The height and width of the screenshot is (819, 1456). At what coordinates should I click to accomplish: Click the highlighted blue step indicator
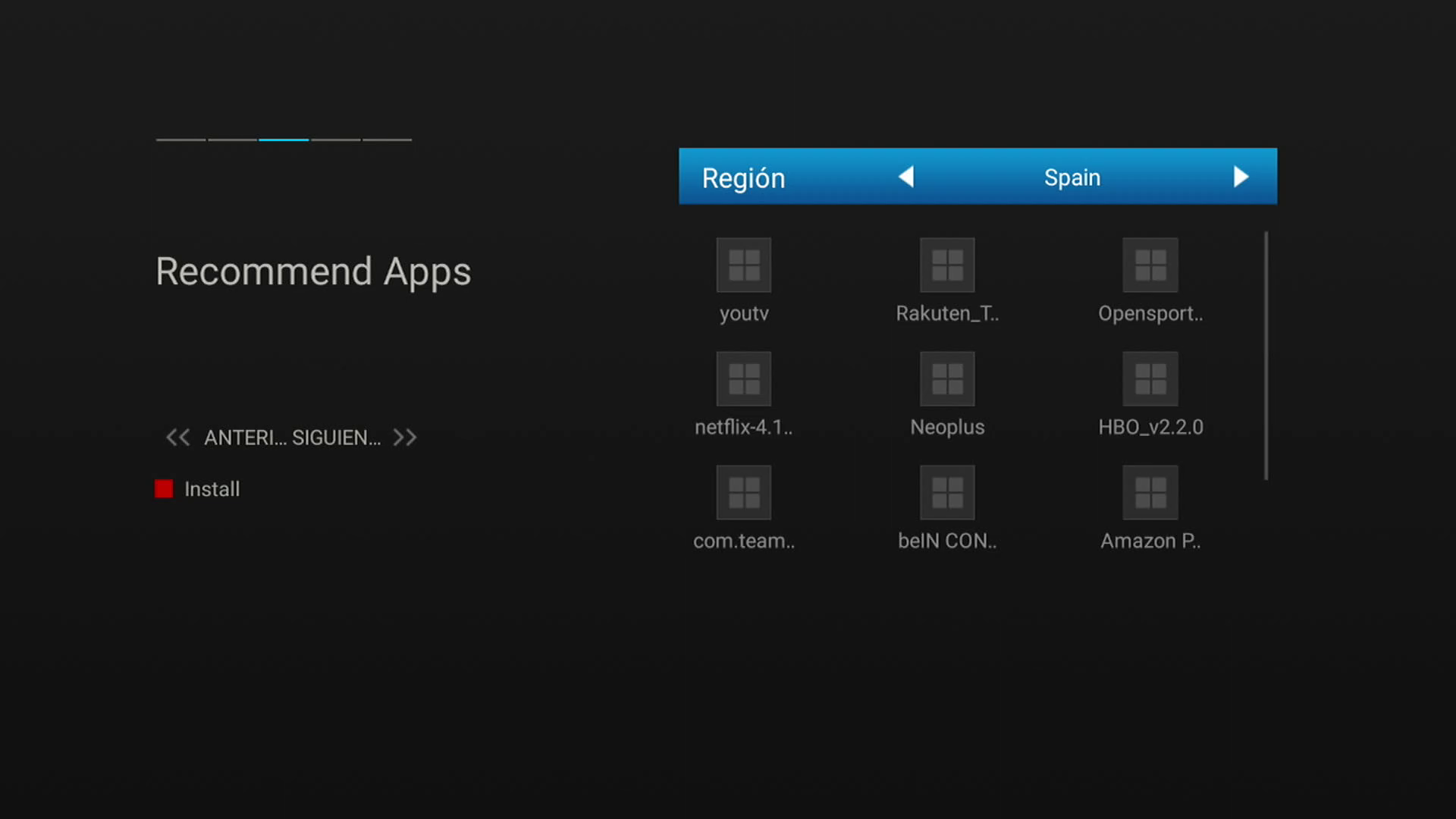[284, 140]
